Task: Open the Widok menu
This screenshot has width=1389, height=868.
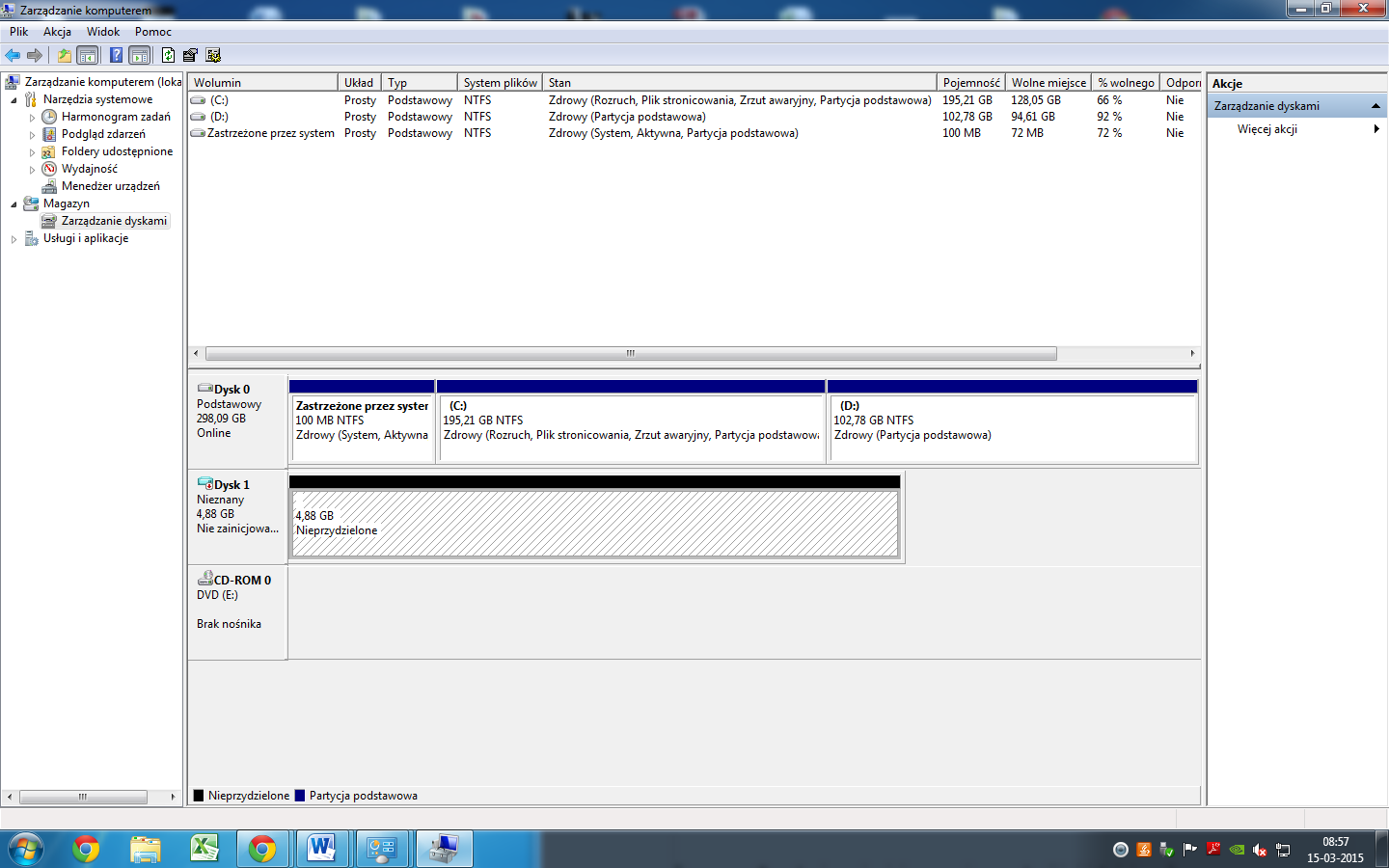Action: [103, 32]
